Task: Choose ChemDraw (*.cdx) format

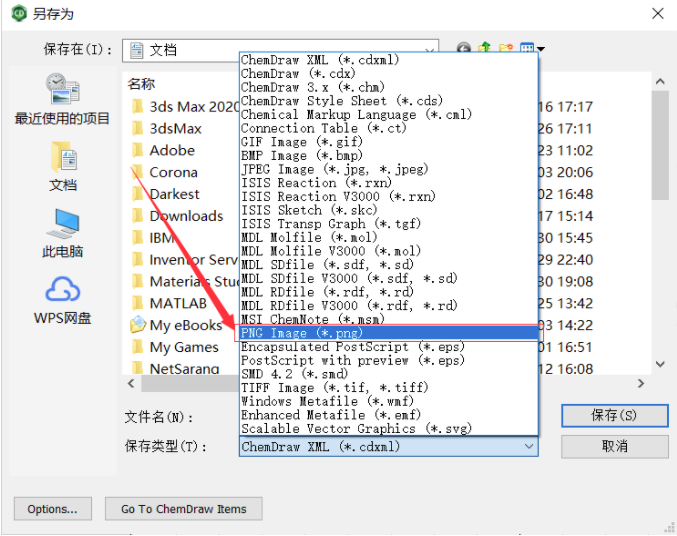Action: point(389,73)
